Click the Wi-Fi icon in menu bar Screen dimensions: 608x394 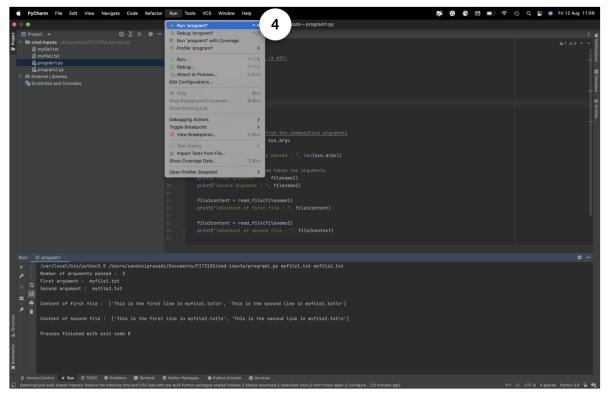point(504,13)
